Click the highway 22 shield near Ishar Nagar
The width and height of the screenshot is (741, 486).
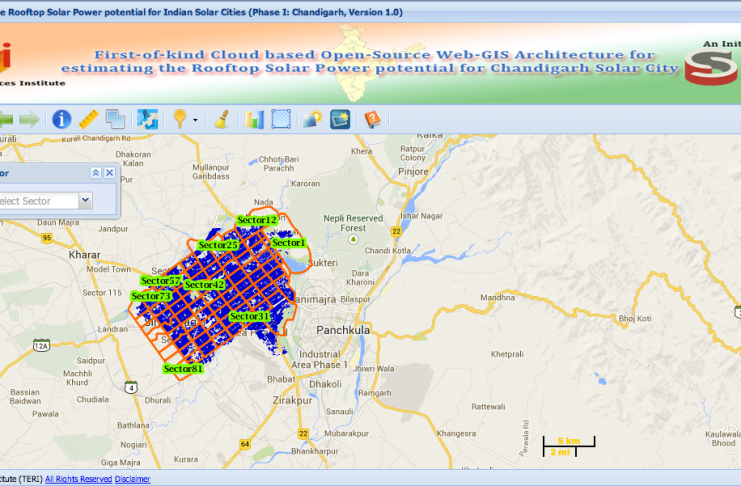pyautogui.click(x=396, y=231)
